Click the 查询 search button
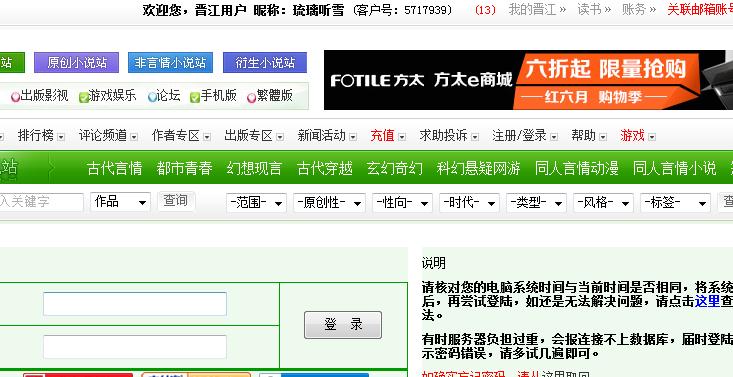Viewport: 733px width, 377px height. click(x=175, y=201)
